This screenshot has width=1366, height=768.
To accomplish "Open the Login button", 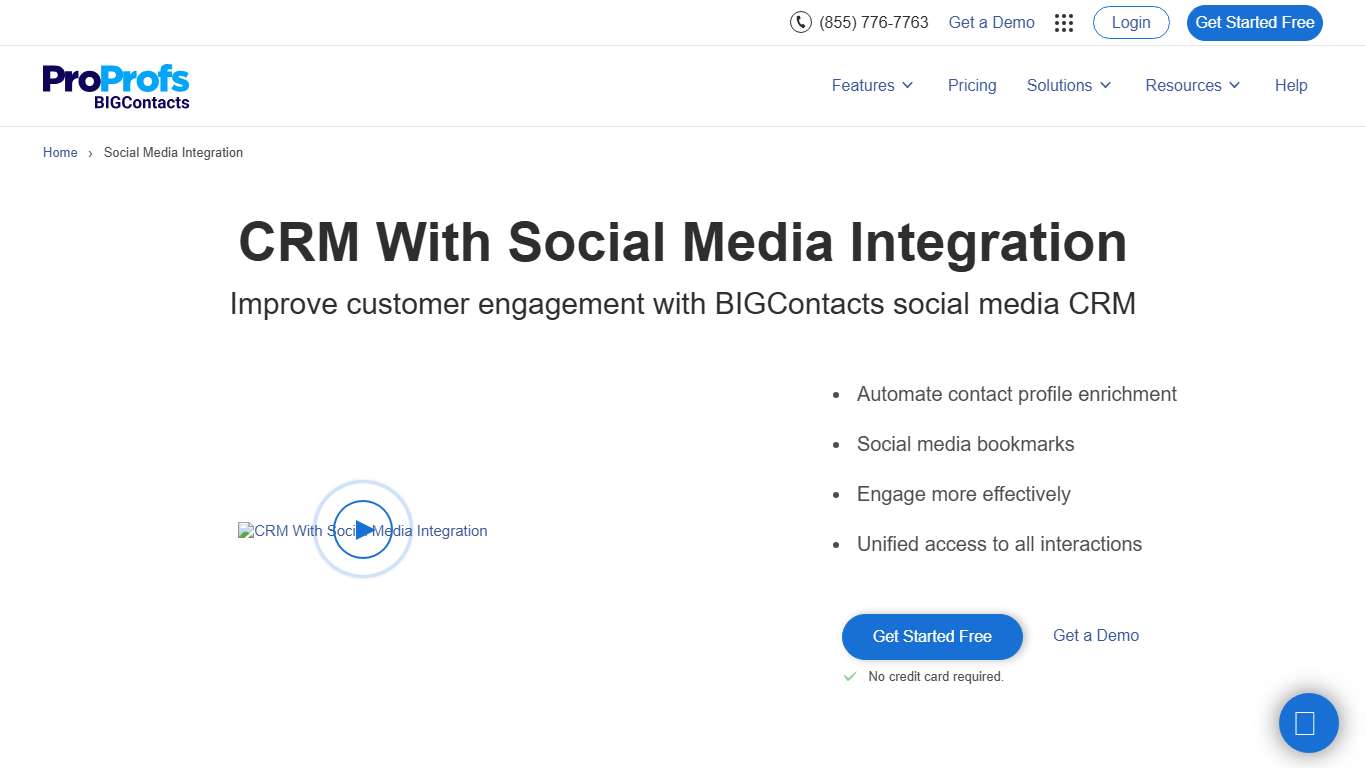I will coord(1130,22).
